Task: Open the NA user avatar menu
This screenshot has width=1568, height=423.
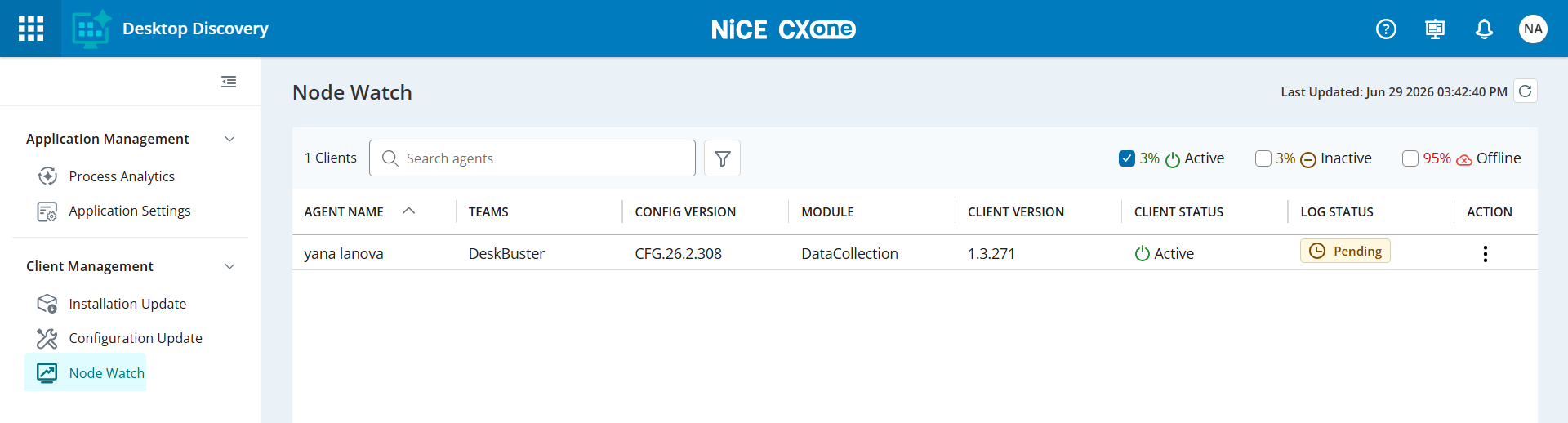Action: coord(1533,29)
